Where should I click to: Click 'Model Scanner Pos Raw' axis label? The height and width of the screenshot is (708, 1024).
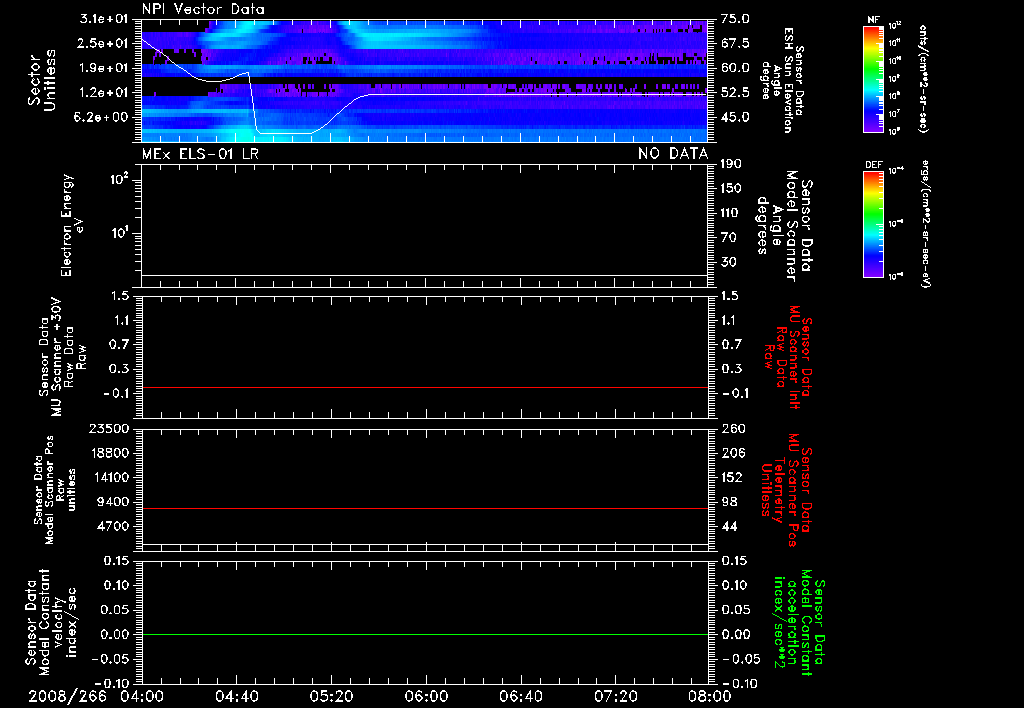[56, 490]
